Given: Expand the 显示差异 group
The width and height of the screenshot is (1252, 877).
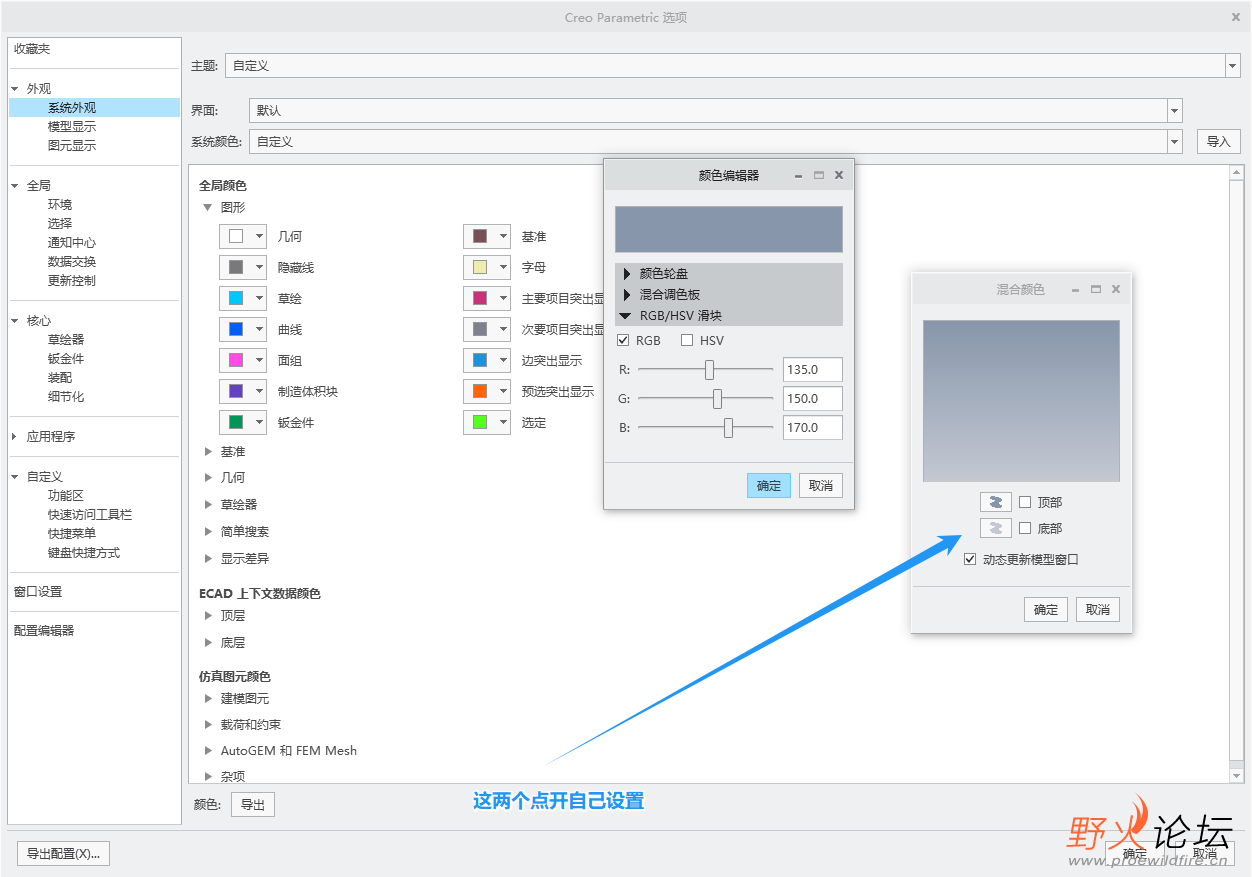Looking at the screenshot, I should coord(208,558).
